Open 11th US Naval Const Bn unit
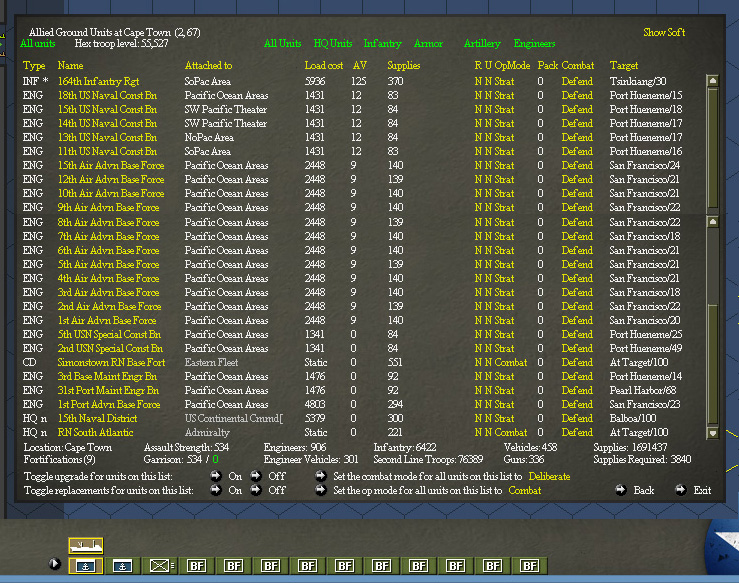 107,152
